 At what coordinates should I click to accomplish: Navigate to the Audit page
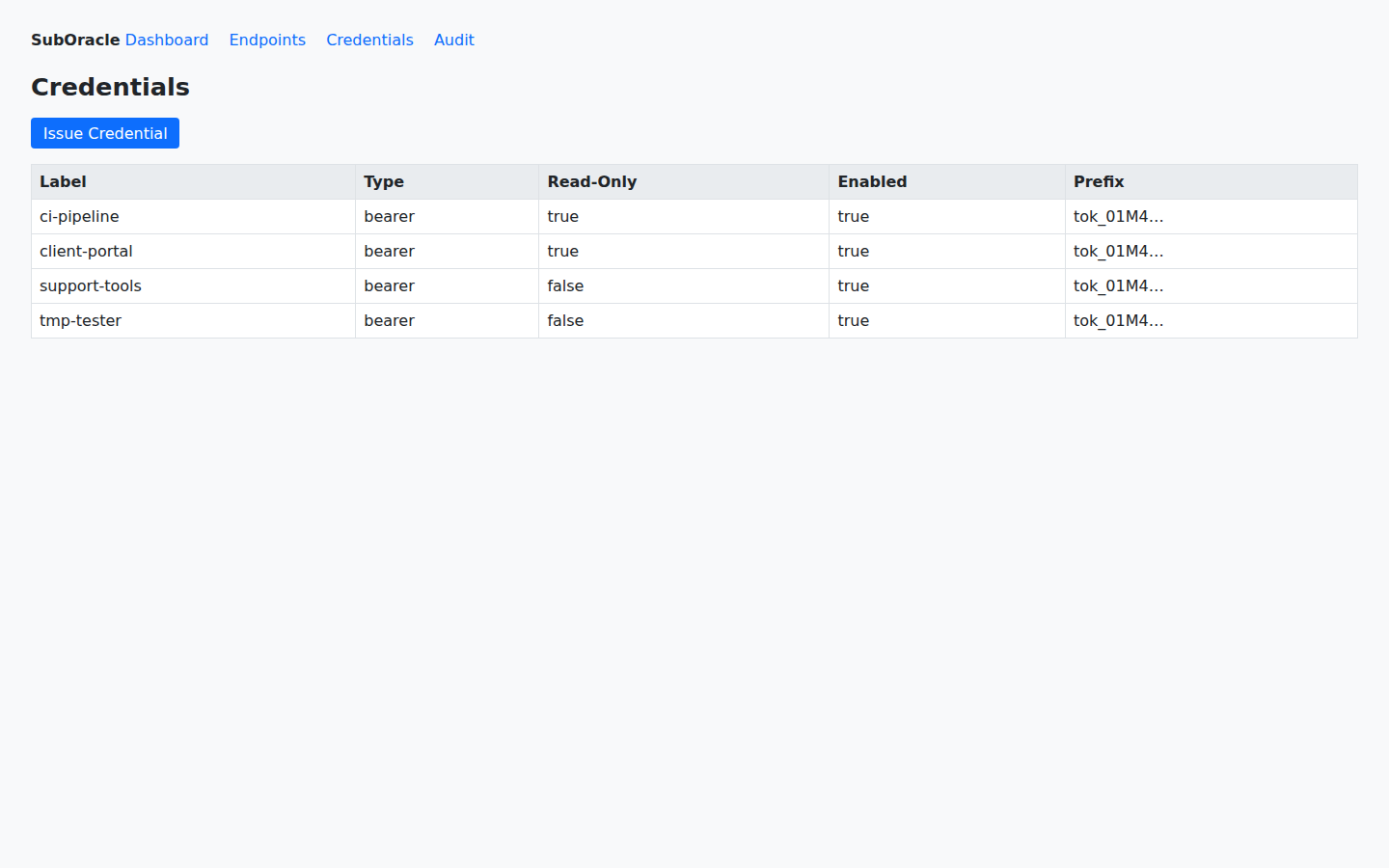click(x=454, y=40)
